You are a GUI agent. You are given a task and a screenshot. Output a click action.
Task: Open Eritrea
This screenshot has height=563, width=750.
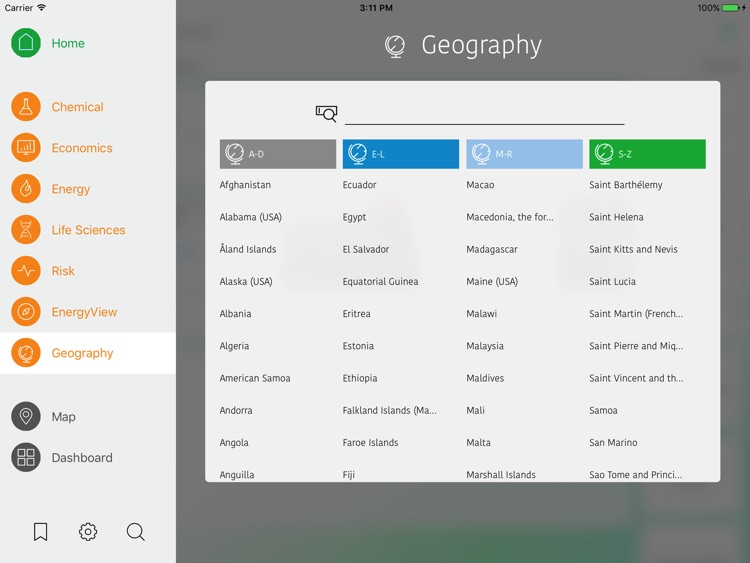tap(356, 314)
